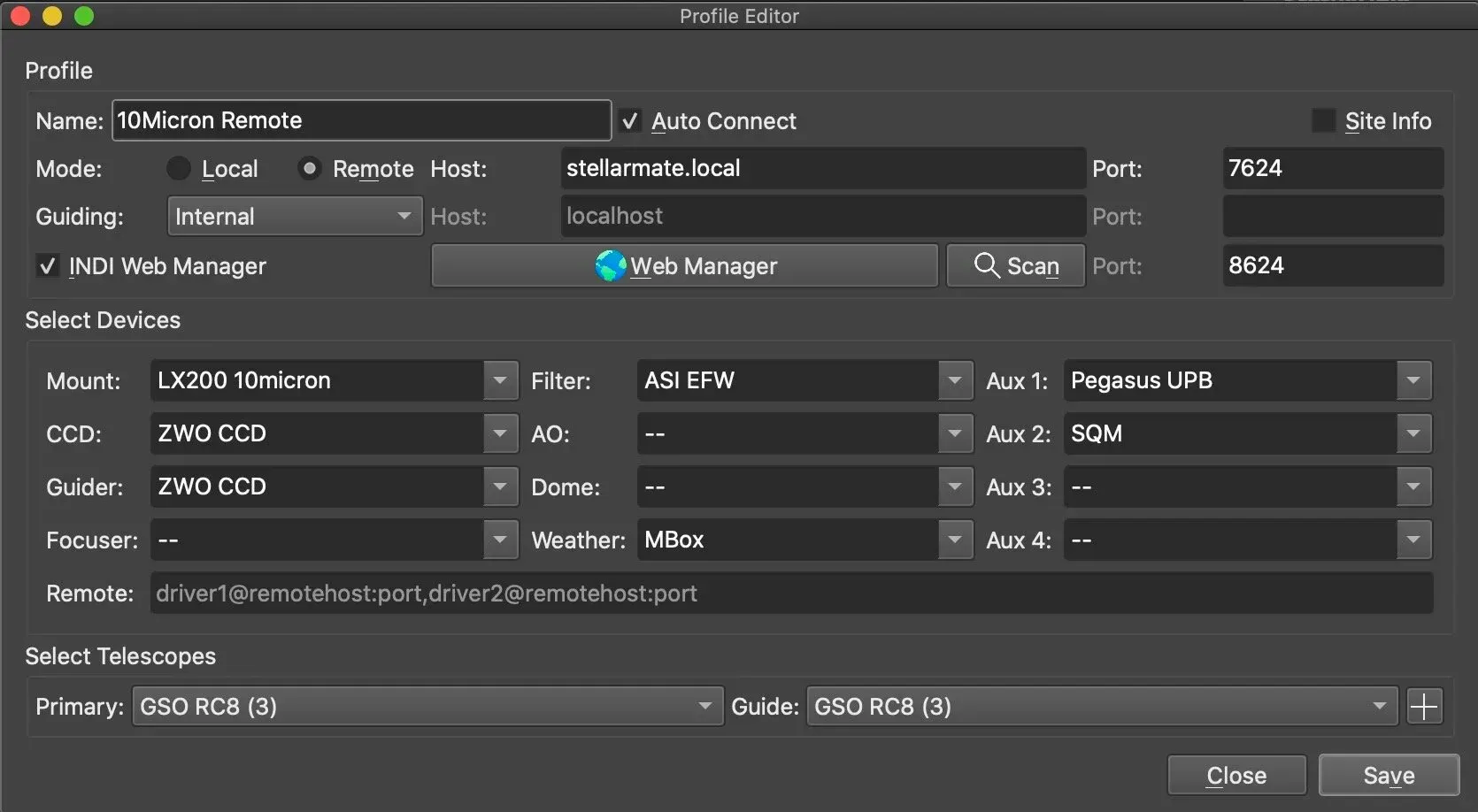This screenshot has width=1478, height=812.
Task: Open the Aux 1 Pegasus UPB dropdown
Action: pyautogui.click(x=1413, y=381)
